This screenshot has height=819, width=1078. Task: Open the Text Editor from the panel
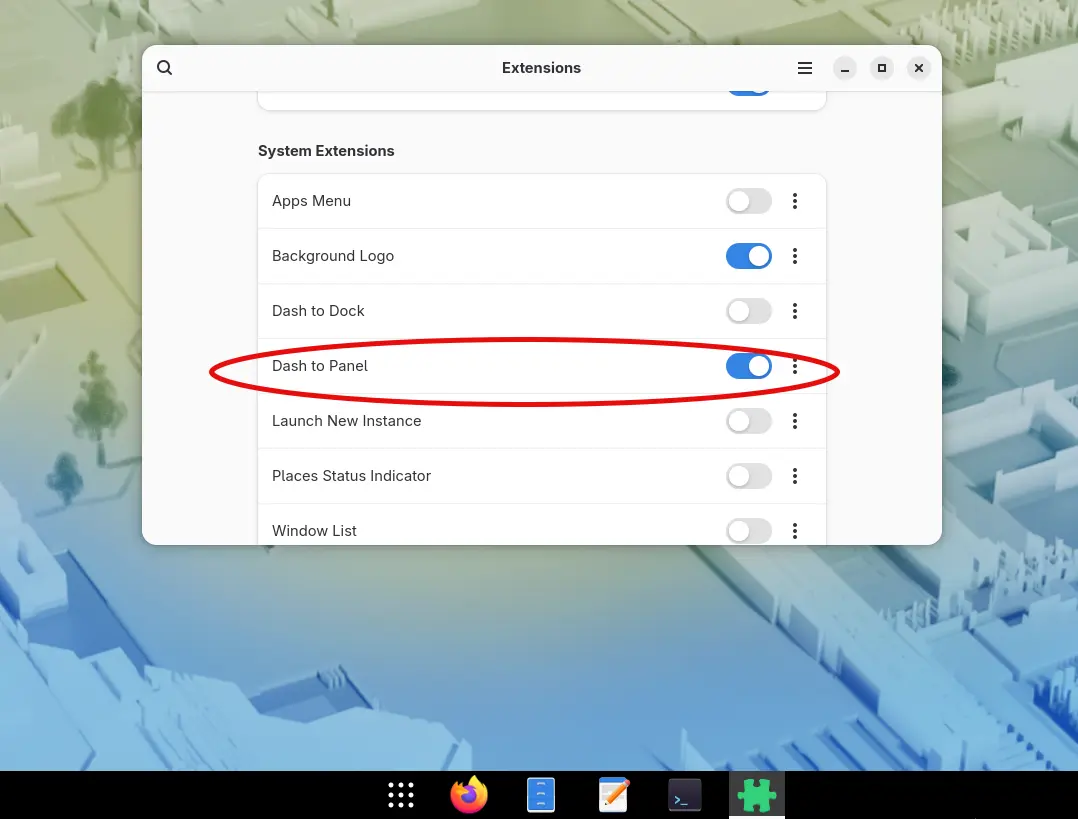point(613,795)
